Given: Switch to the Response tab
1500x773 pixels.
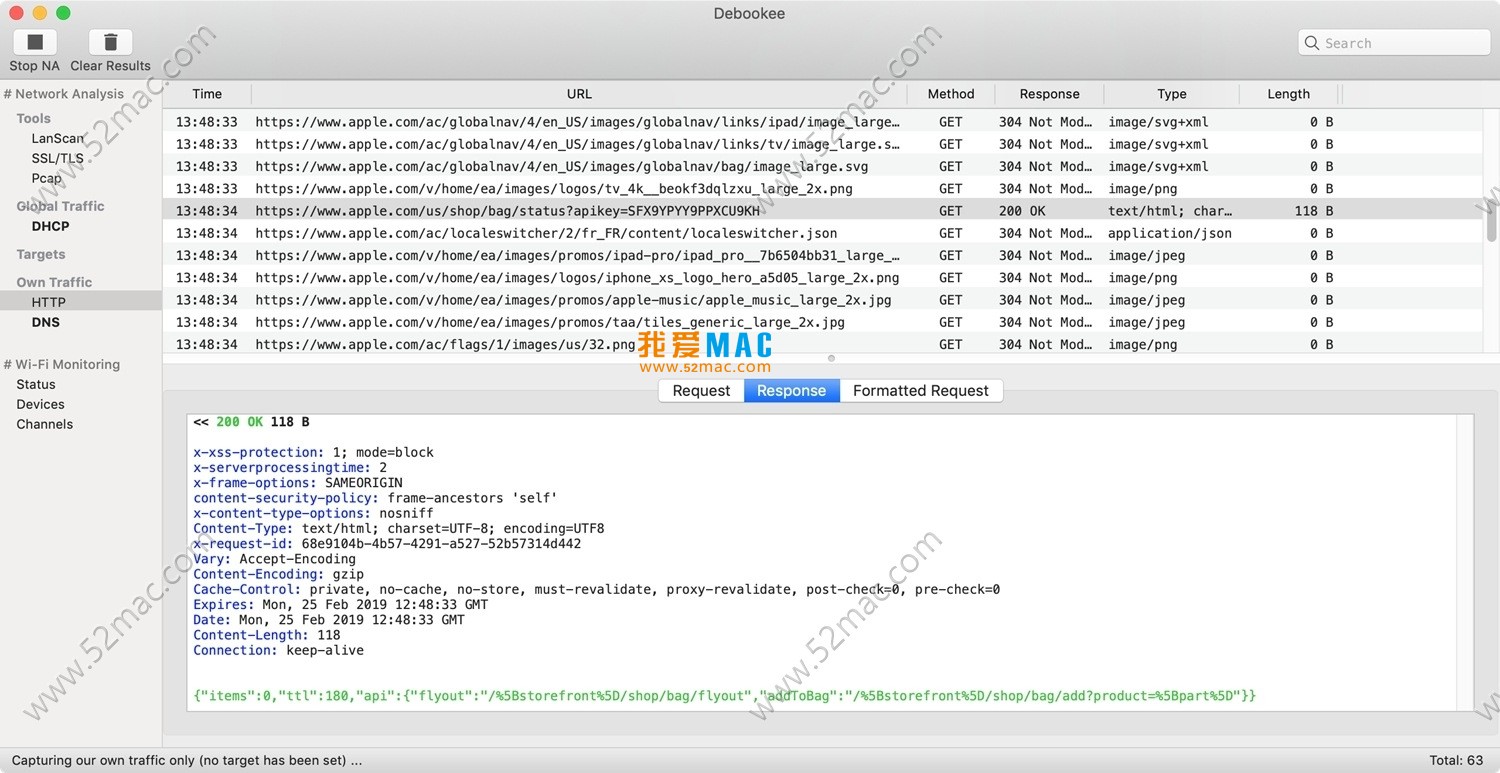Looking at the screenshot, I should pyautogui.click(x=791, y=391).
